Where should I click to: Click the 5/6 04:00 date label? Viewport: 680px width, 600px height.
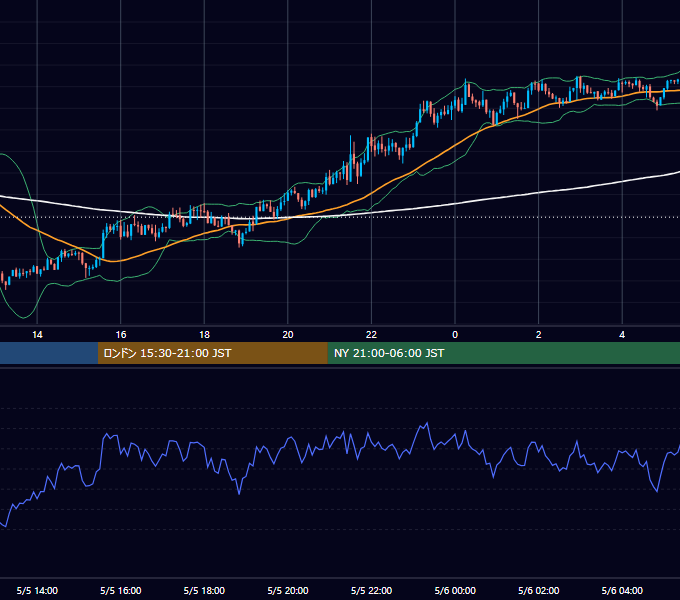pos(622,590)
